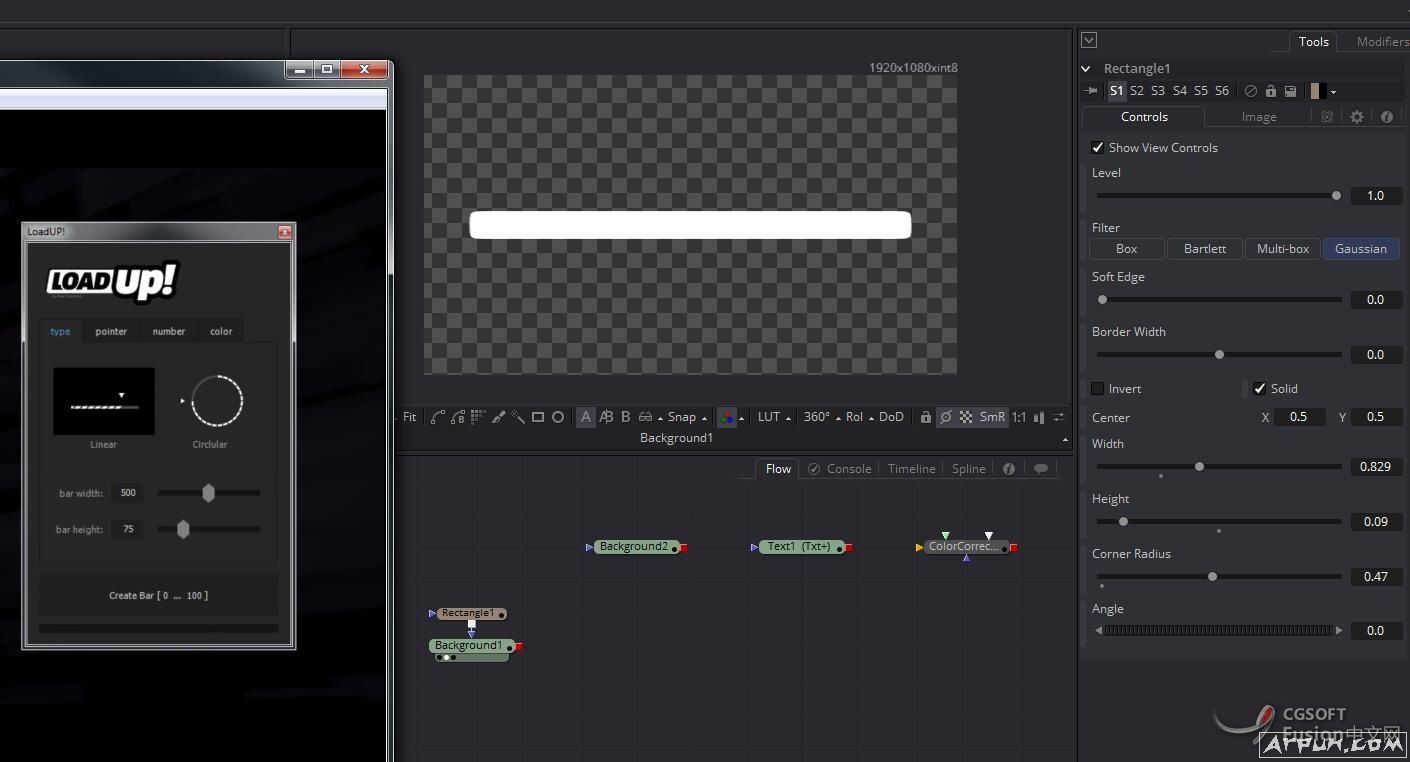Click the Create Bar button
The image size is (1410, 762).
pos(158,595)
